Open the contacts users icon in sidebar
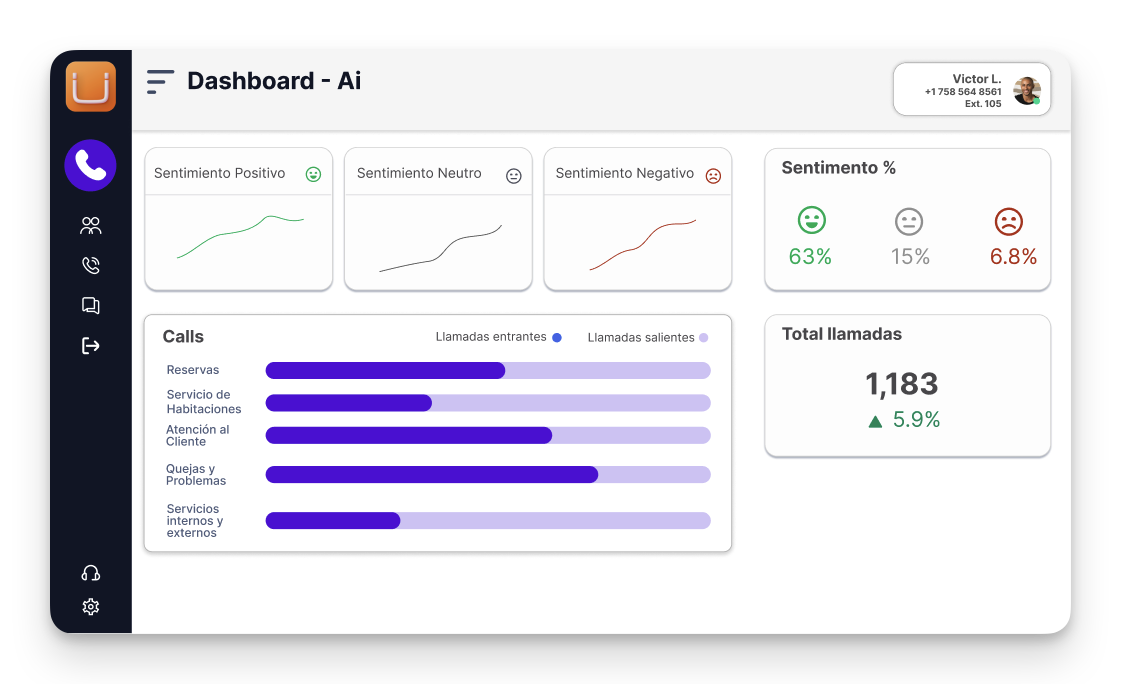This screenshot has height=684, width=1121. (x=91, y=226)
